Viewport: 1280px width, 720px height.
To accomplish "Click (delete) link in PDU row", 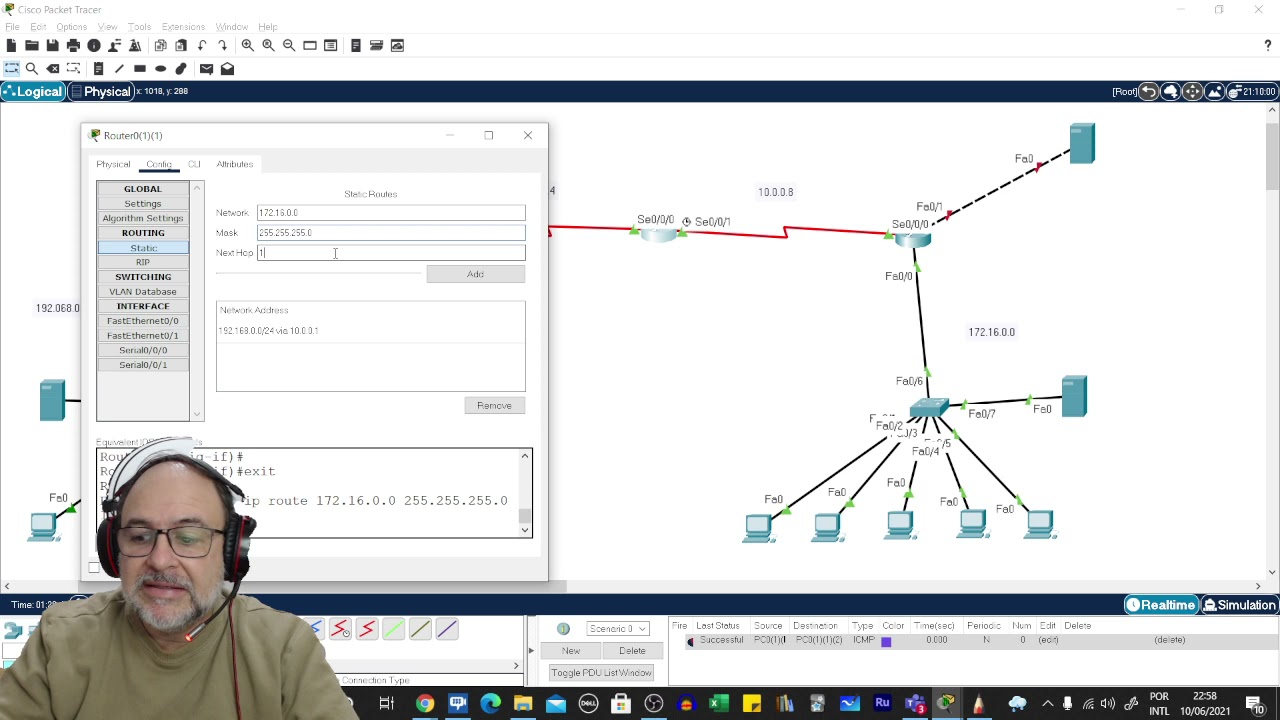I will tap(1170, 640).
